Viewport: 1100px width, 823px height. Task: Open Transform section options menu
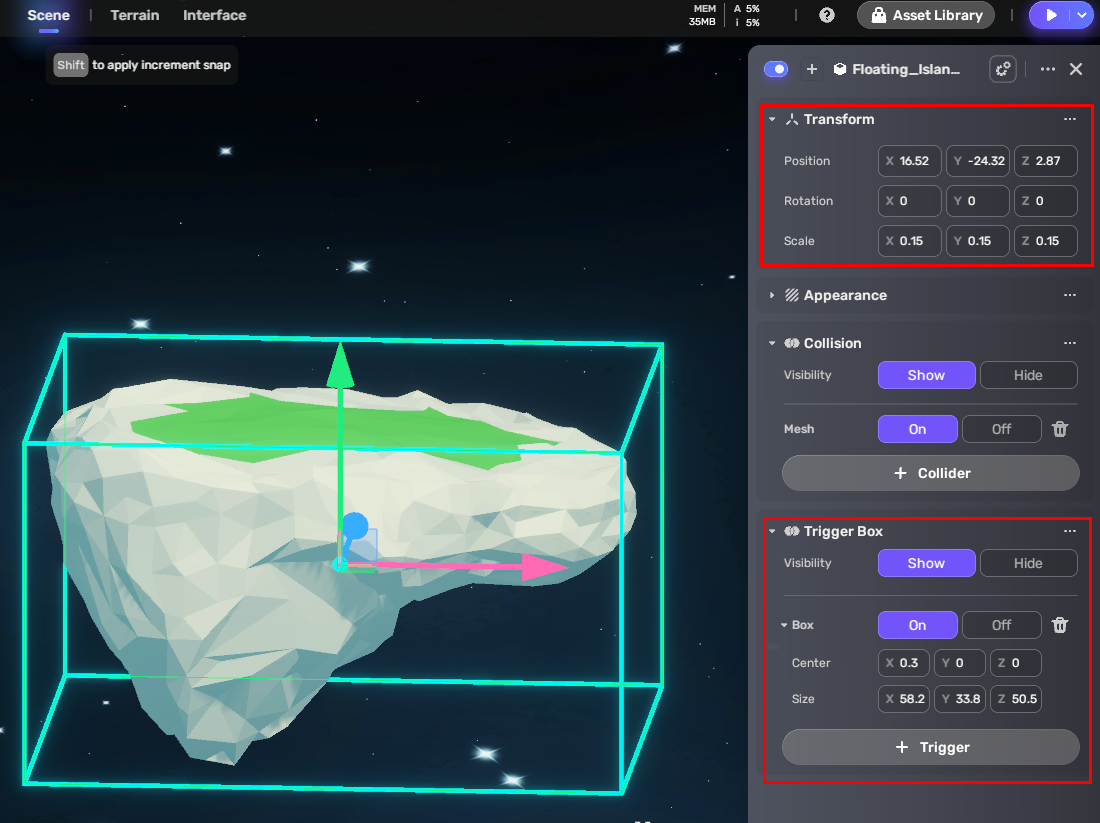click(1070, 119)
